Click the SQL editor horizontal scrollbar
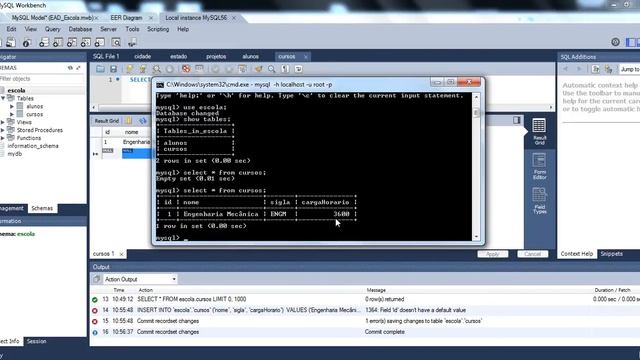Viewport: 640px width, 360px height. click(x=322, y=108)
